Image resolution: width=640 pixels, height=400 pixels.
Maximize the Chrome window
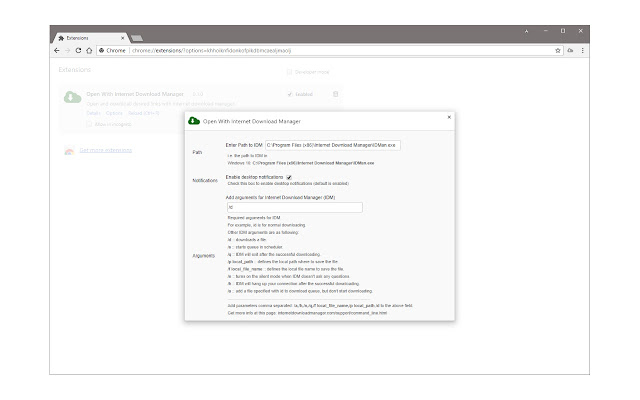563,31
